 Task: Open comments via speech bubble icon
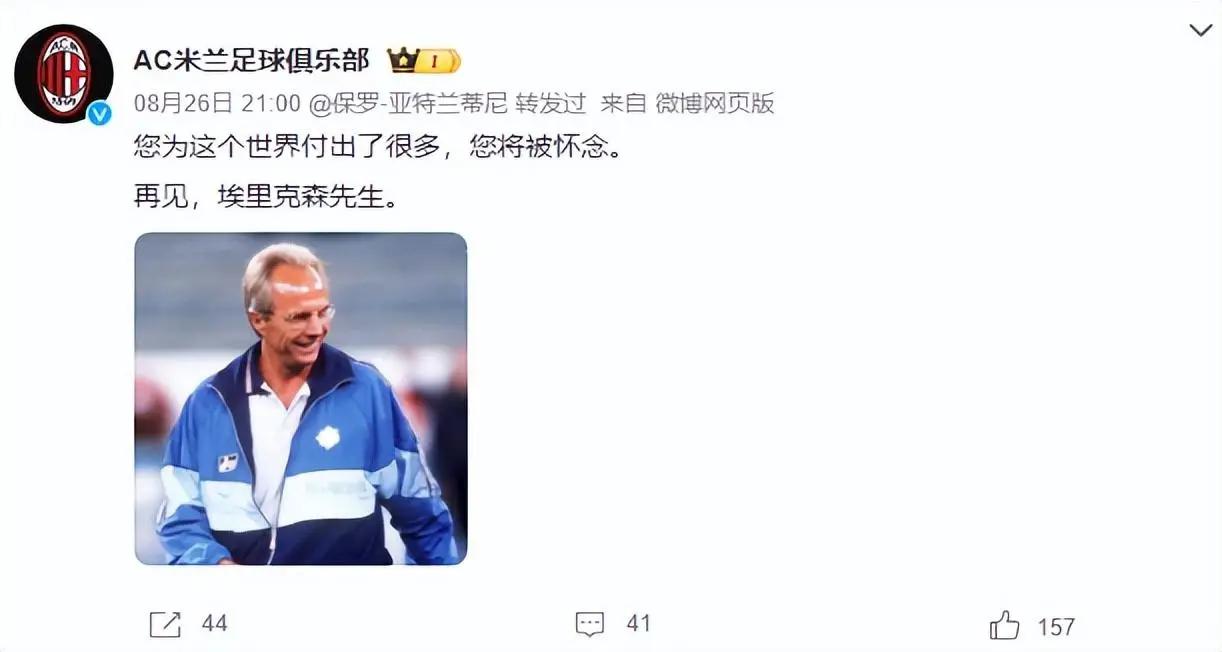tap(590, 625)
